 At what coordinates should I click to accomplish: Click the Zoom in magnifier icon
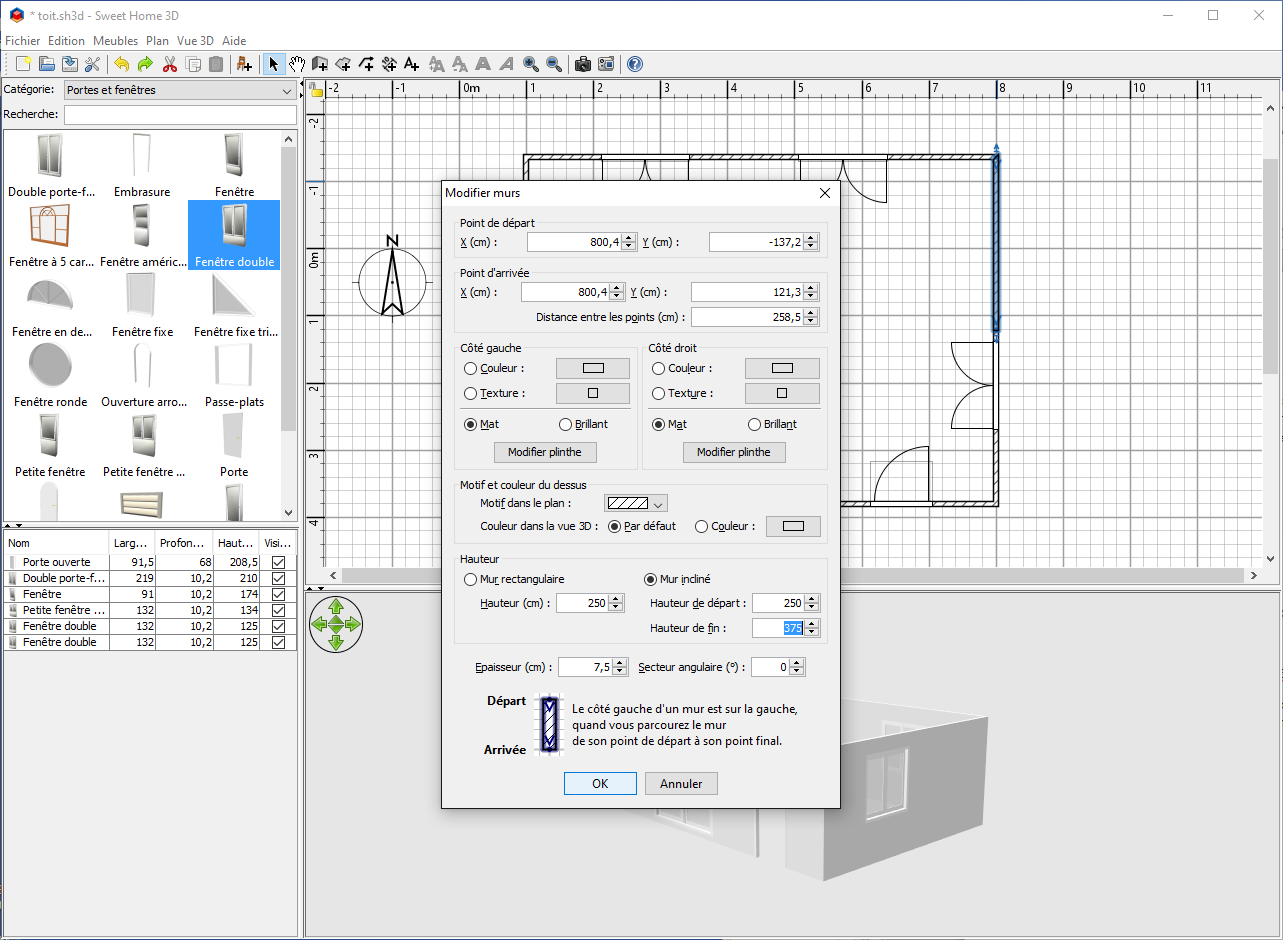[x=530, y=65]
